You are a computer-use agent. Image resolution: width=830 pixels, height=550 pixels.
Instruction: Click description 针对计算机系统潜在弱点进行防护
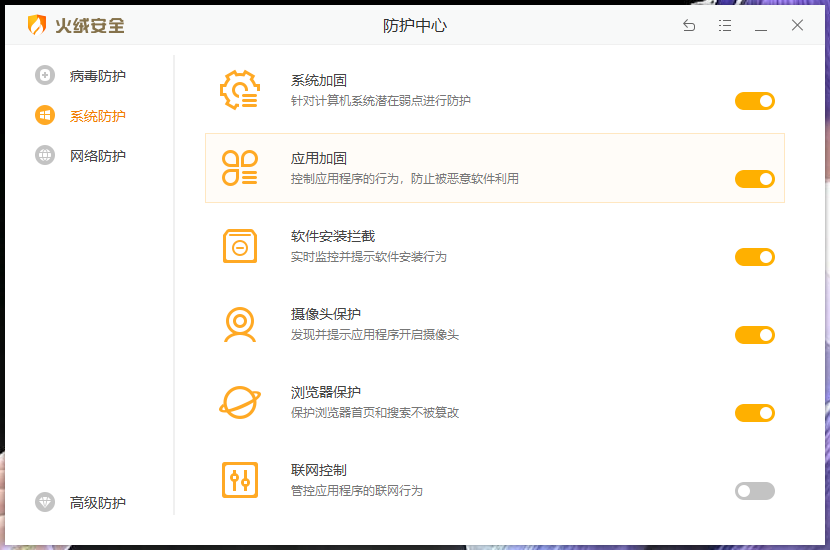381,101
